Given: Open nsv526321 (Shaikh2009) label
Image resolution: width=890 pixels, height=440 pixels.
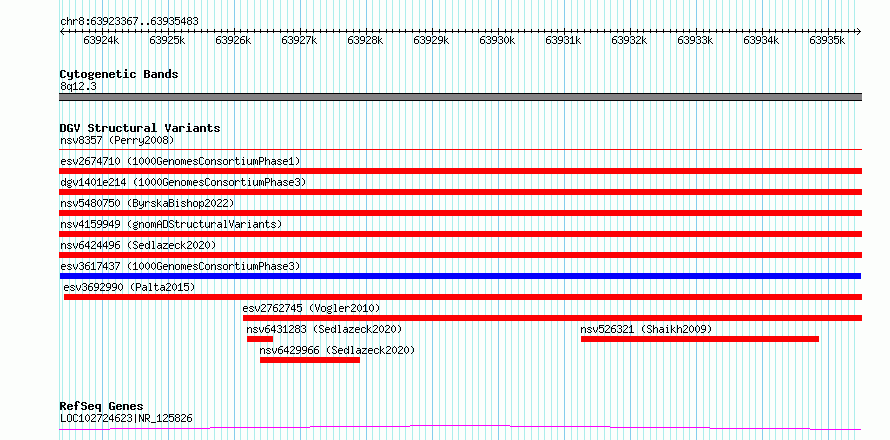Looking at the screenshot, I should (x=646, y=329).
